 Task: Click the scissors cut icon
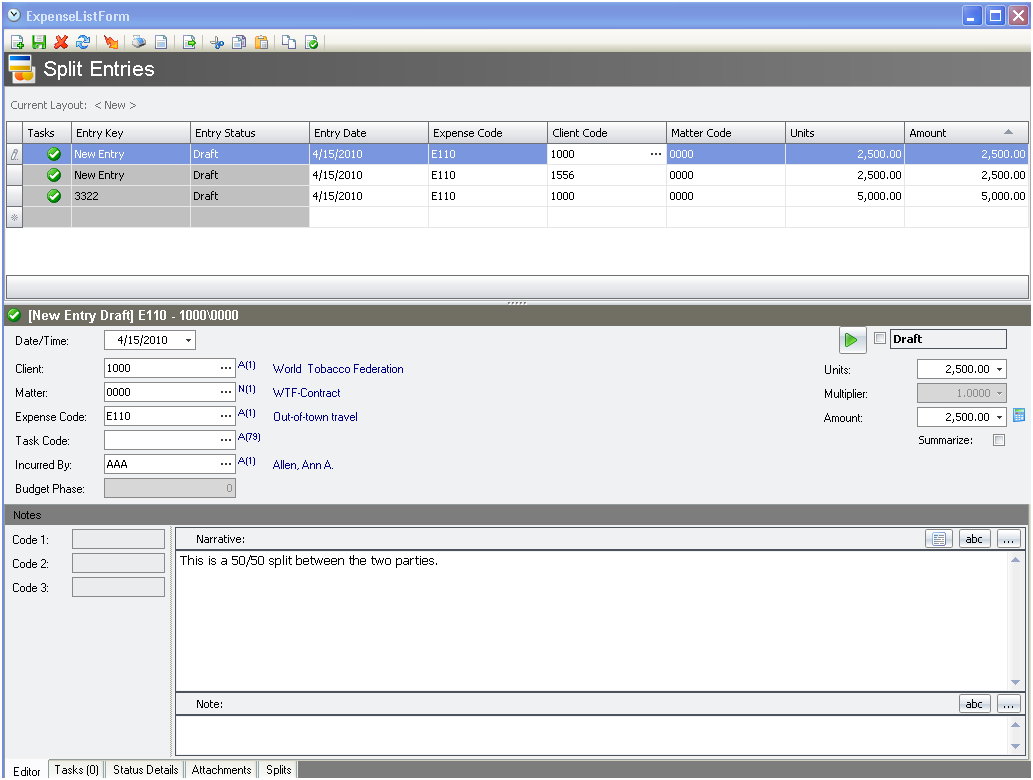point(217,42)
